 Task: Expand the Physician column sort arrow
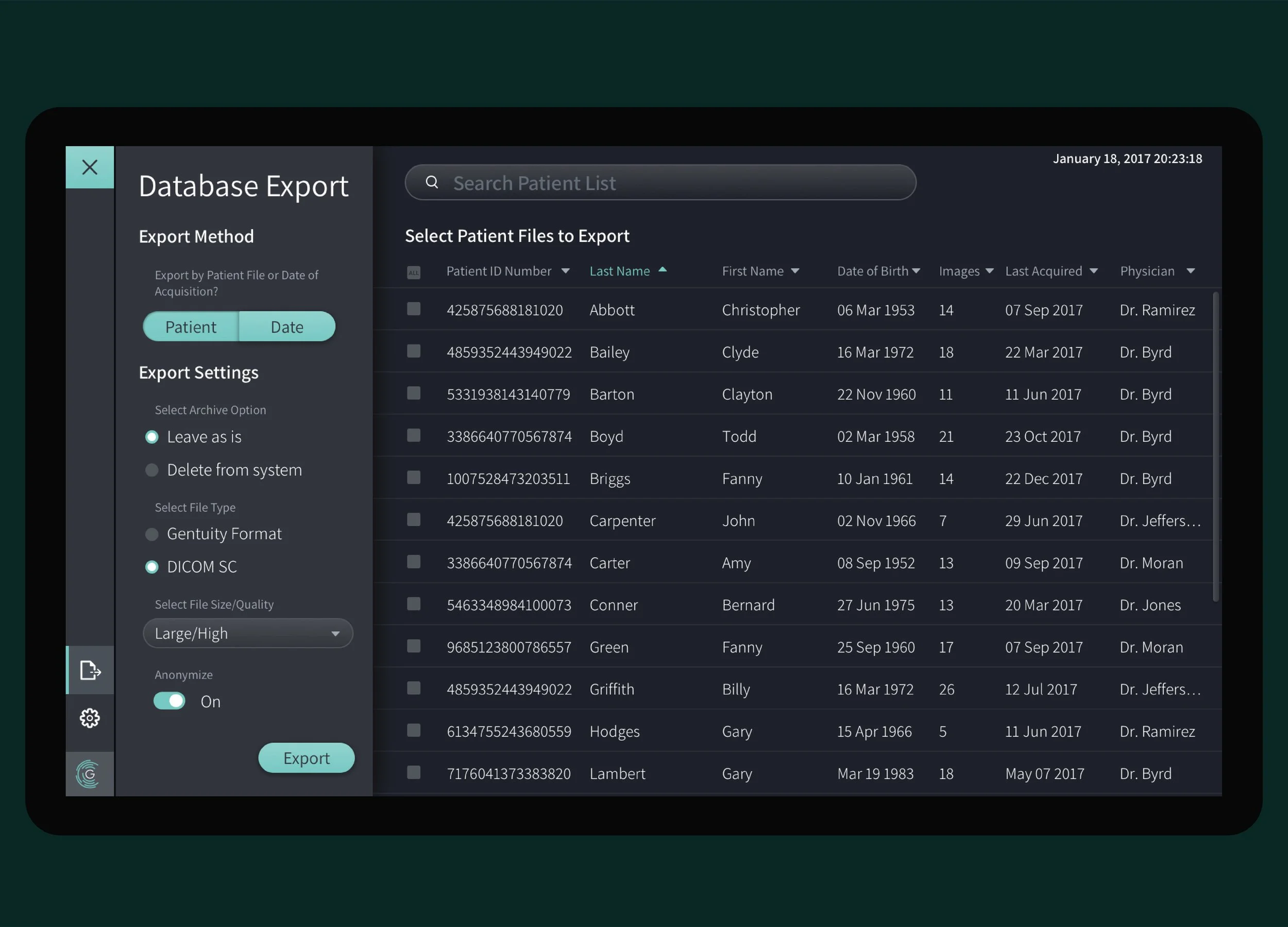[x=1190, y=271]
